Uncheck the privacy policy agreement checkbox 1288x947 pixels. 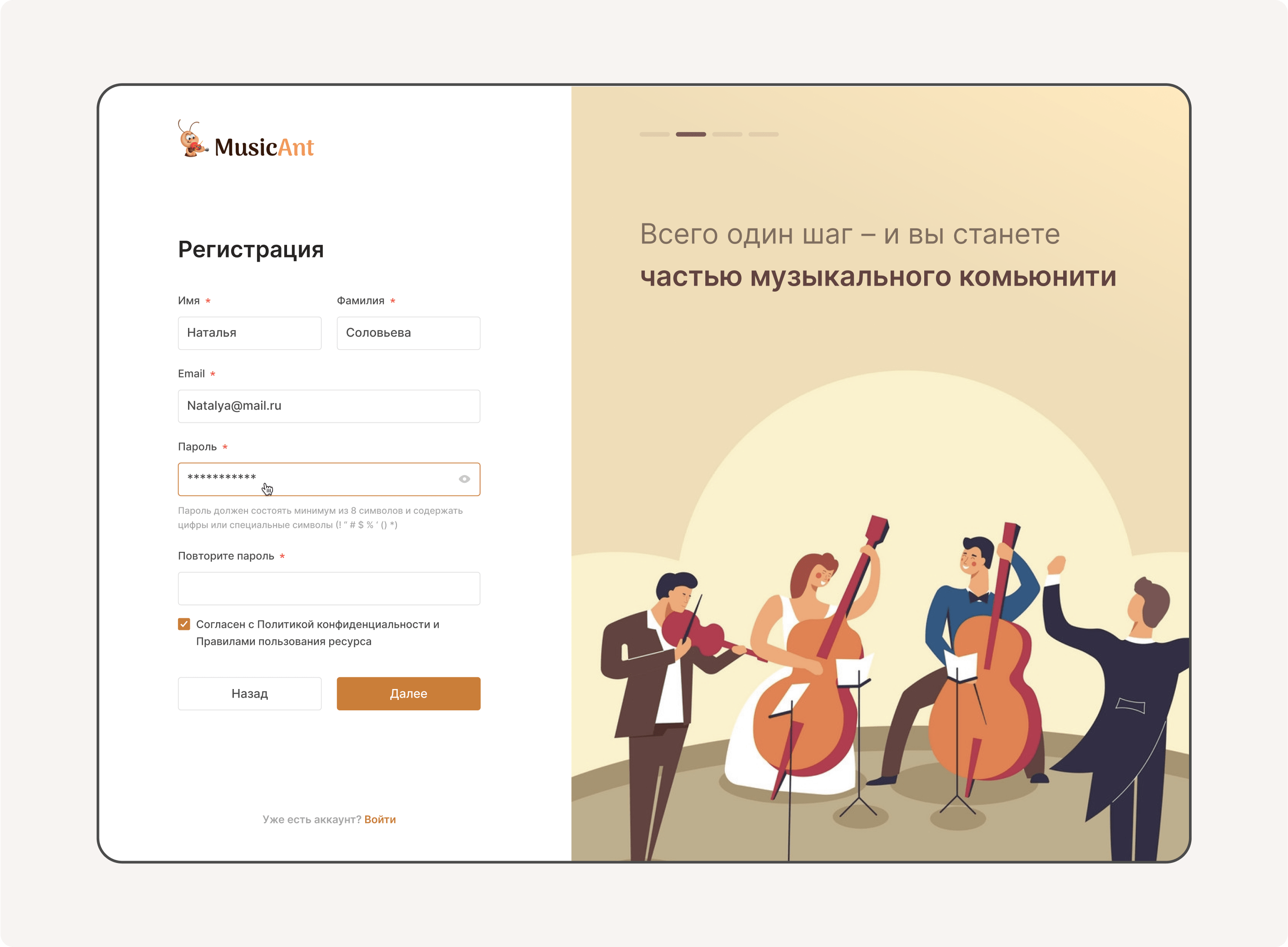184,624
